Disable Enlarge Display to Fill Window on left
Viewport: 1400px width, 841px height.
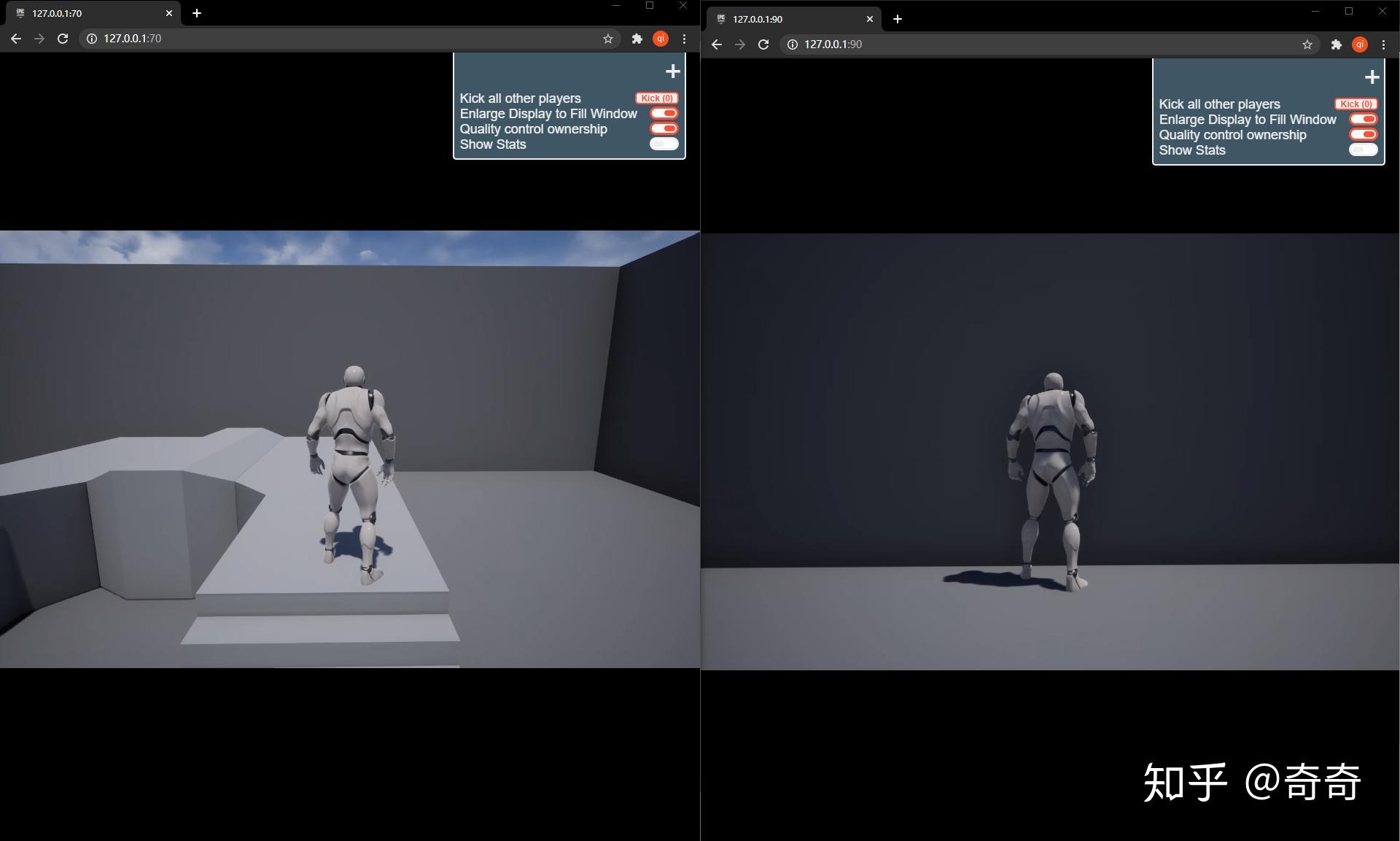(x=664, y=113)
